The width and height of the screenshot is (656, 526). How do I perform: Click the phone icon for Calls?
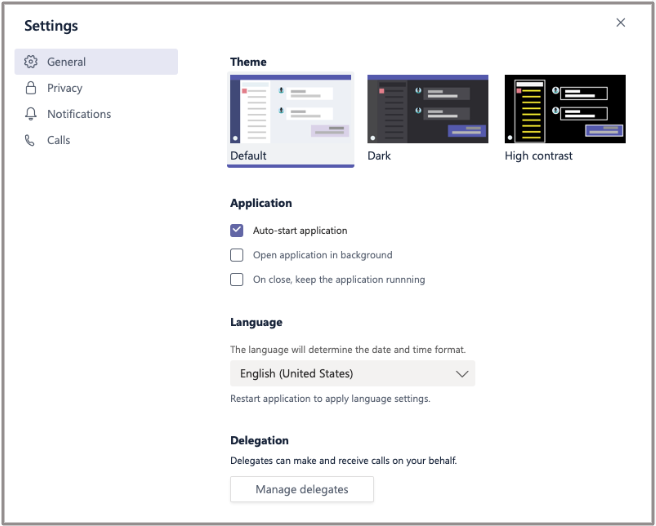point(30,140)
